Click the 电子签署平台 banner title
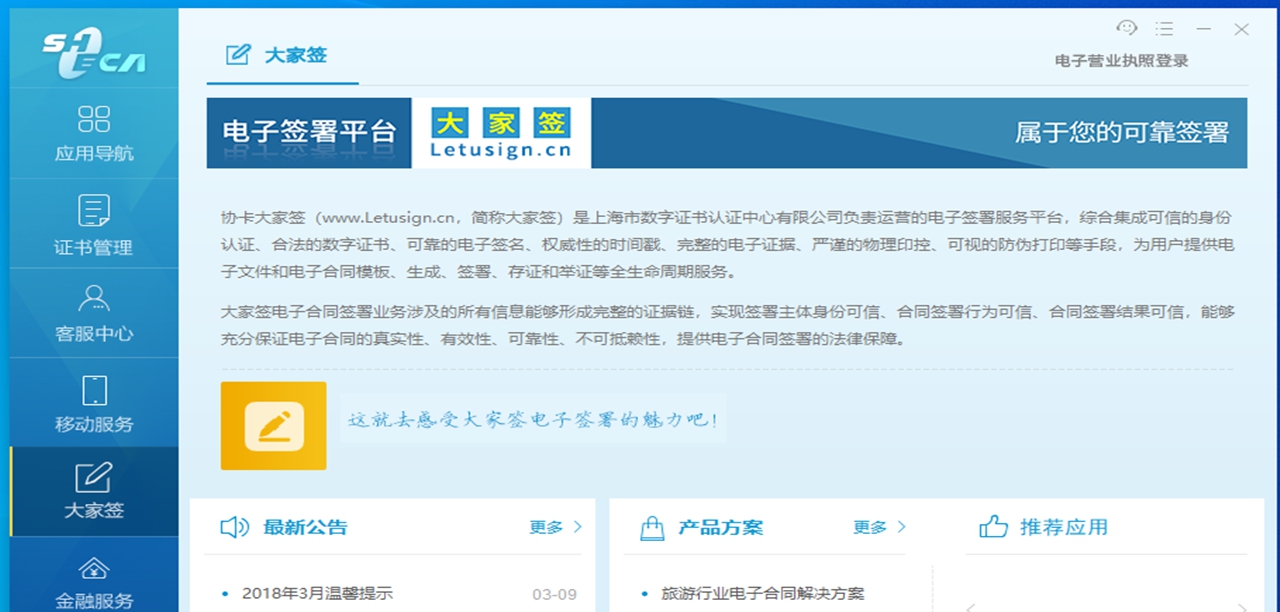 (x=309, y=132)
